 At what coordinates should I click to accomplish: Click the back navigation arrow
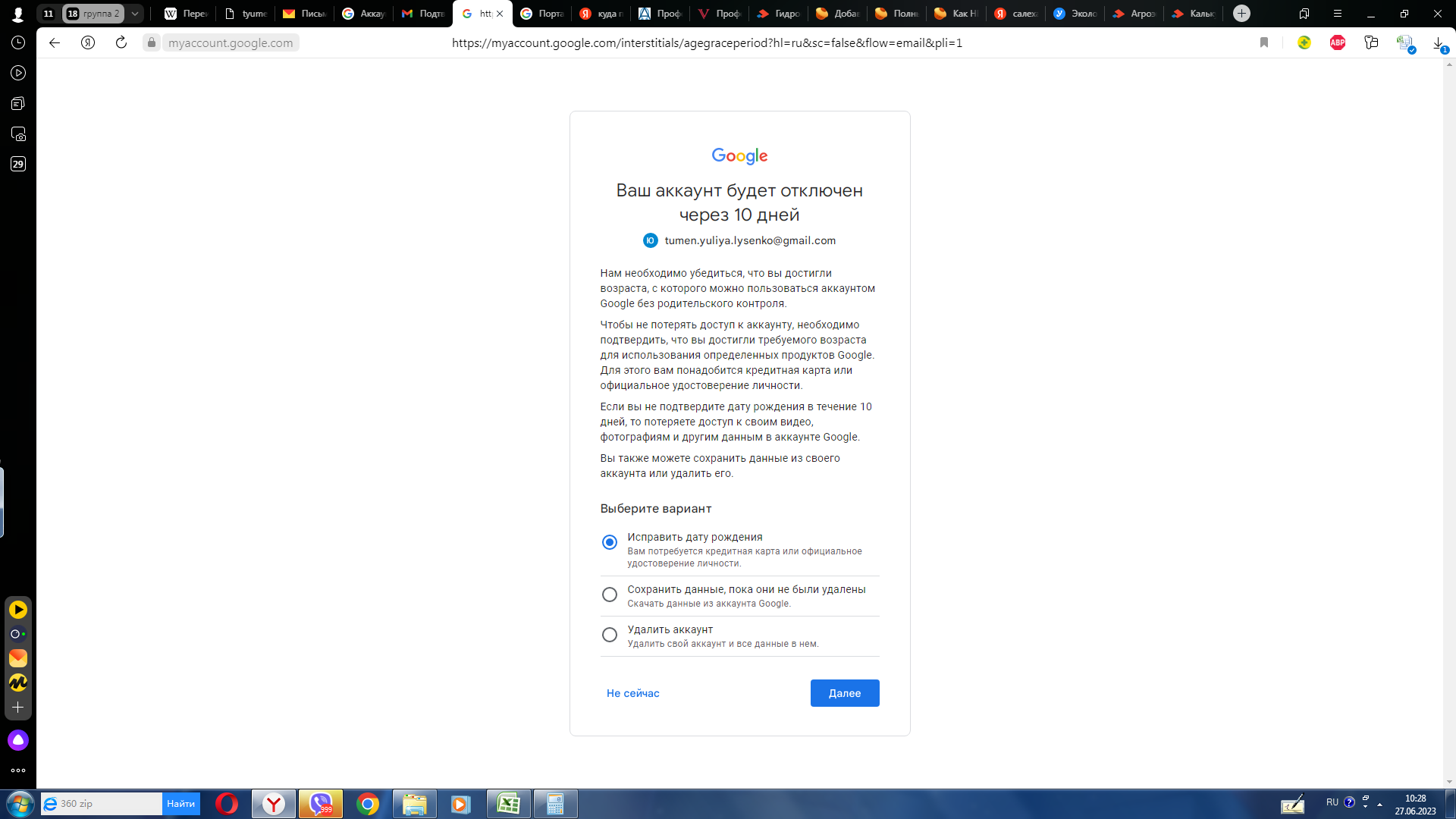[55, 42]
